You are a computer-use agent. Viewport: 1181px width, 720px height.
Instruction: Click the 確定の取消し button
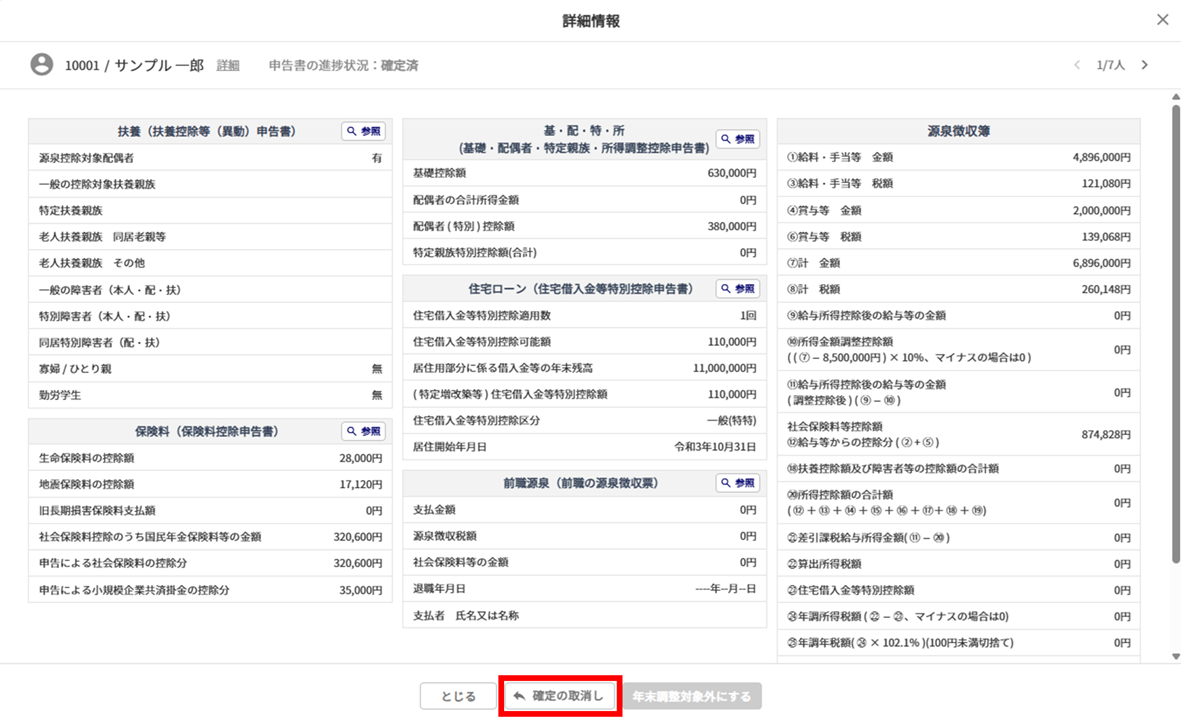point(560,696)
